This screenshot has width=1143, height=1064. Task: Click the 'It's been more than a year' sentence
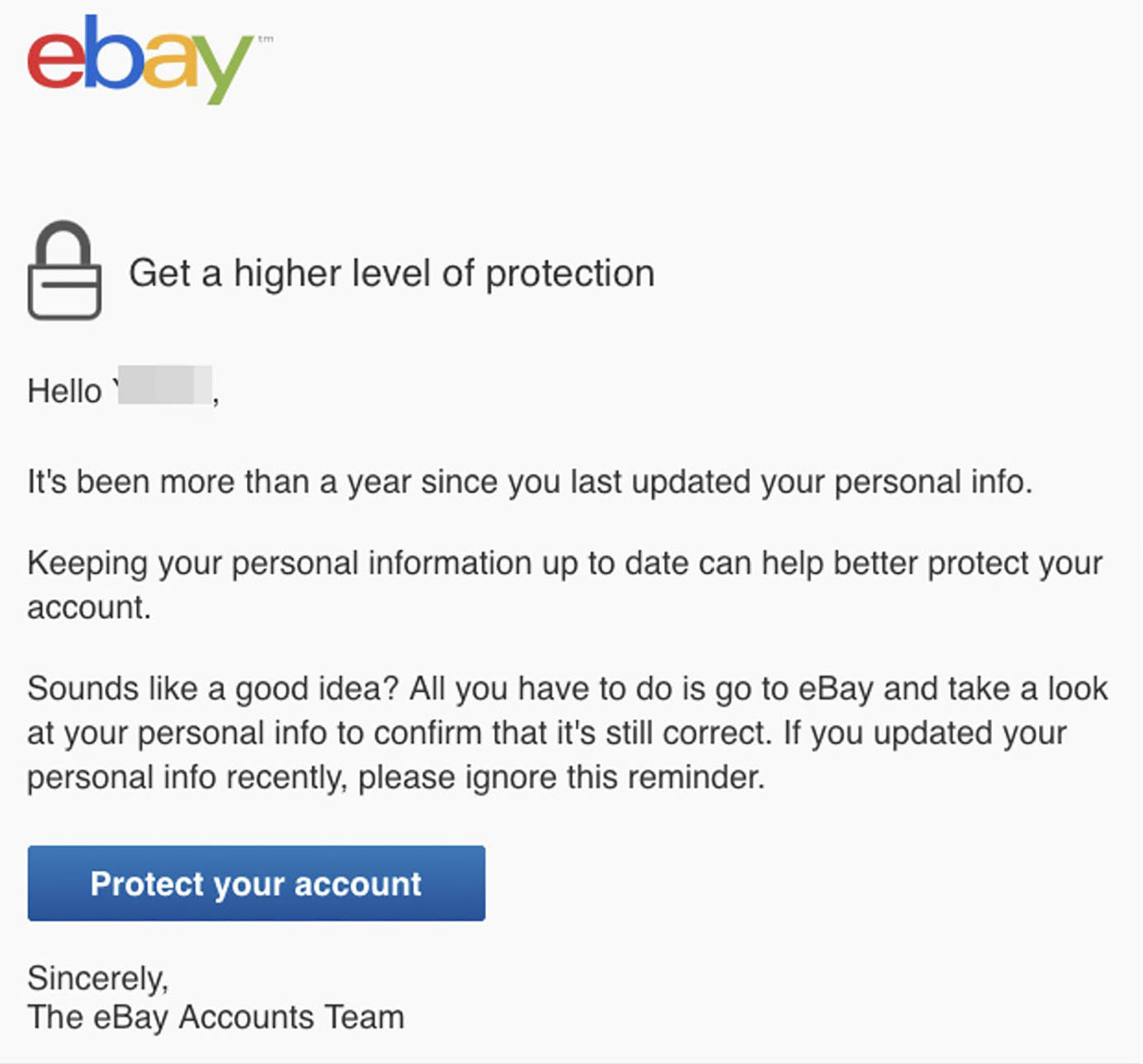tap(529, 482)
